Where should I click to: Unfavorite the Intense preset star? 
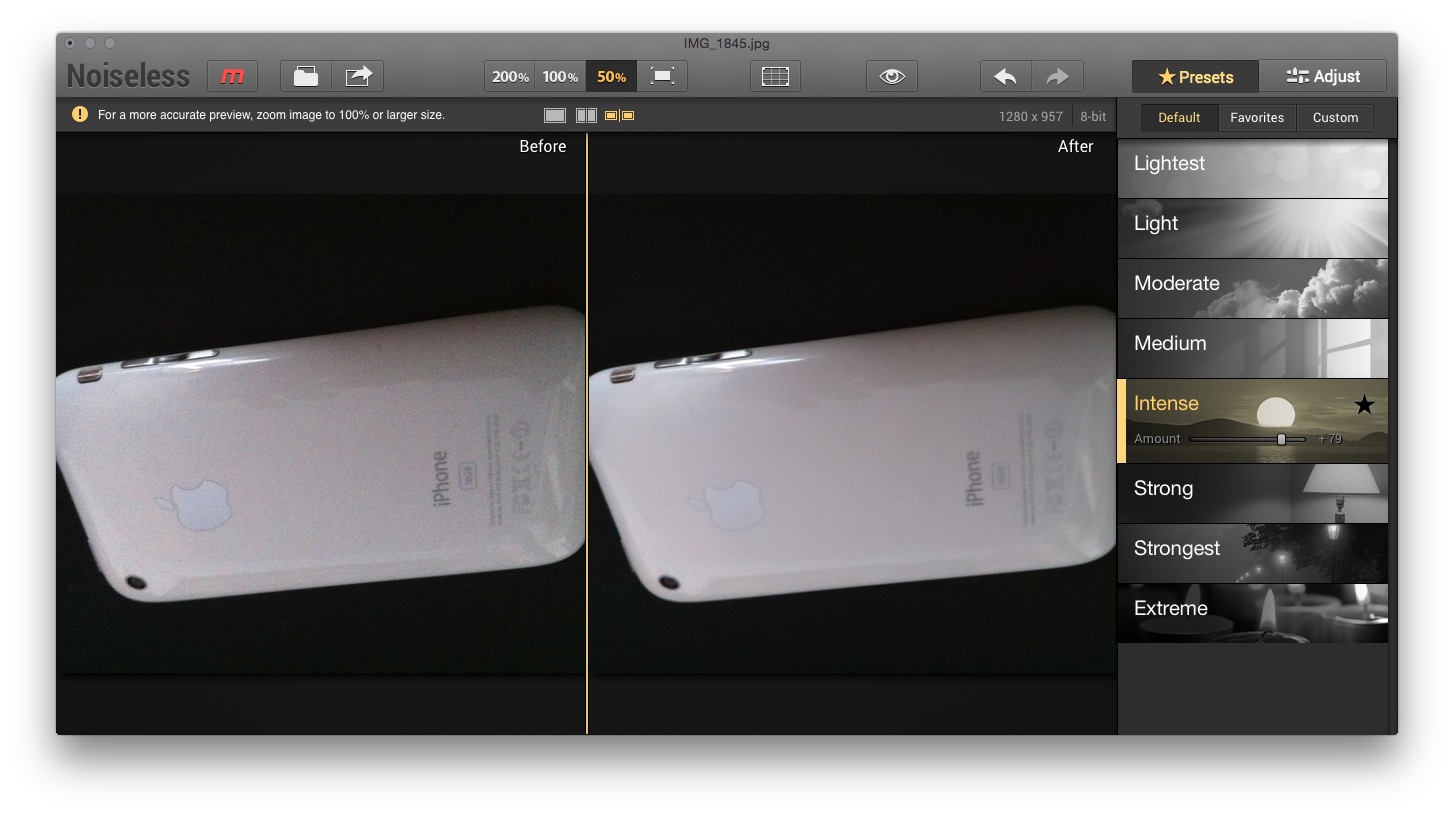(1363, 404)
